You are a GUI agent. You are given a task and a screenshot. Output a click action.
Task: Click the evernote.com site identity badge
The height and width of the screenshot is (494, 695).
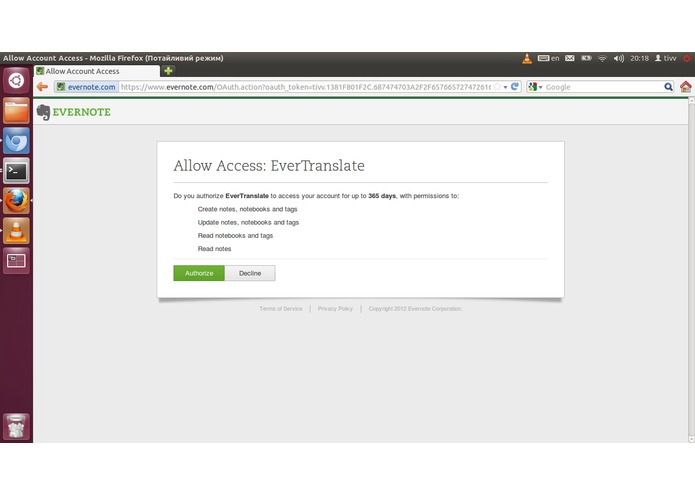tap(87, 87)
